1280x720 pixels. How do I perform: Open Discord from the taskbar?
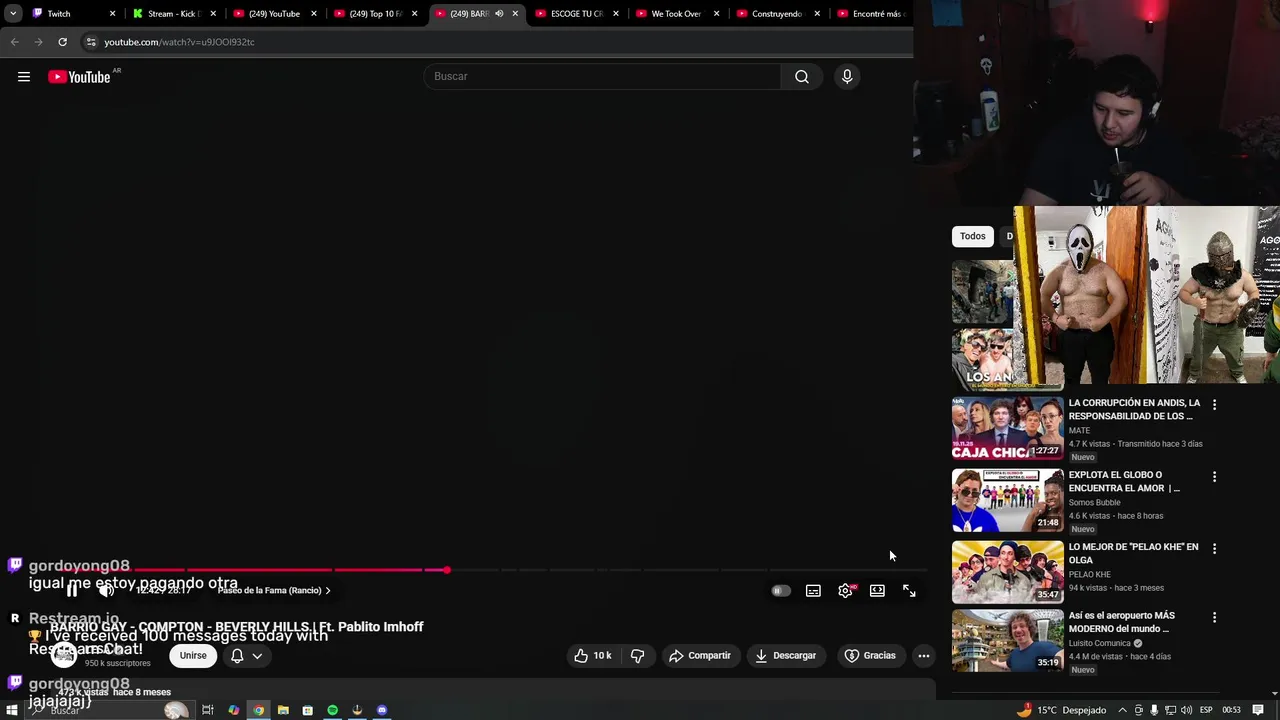pyautogui.click(x=382, y=710)
